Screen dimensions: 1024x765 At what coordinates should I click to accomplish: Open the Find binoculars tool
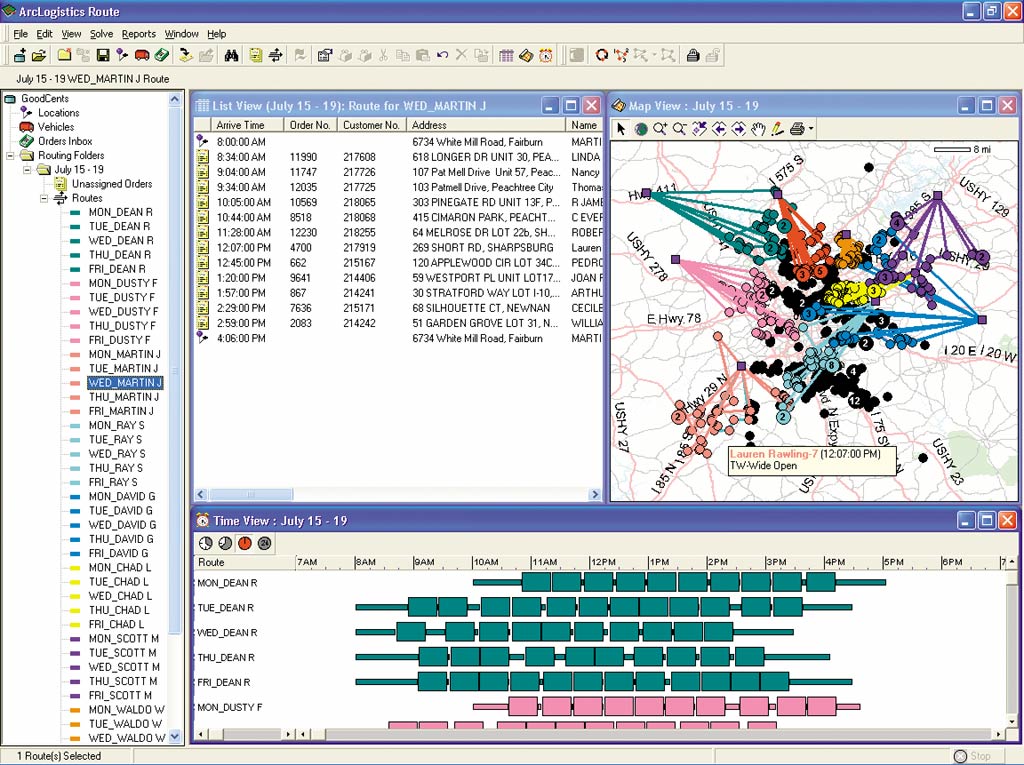click(231, 56)
